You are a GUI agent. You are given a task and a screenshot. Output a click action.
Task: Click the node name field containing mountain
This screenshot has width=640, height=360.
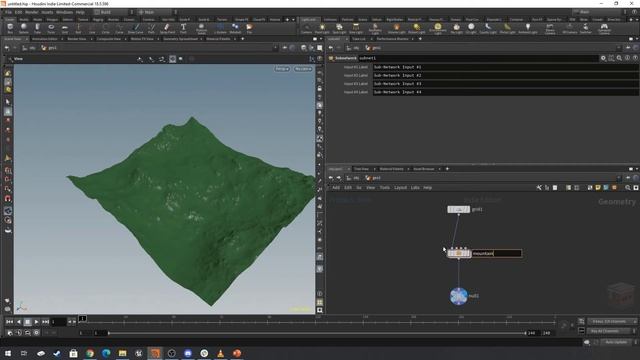click(497, 253)
